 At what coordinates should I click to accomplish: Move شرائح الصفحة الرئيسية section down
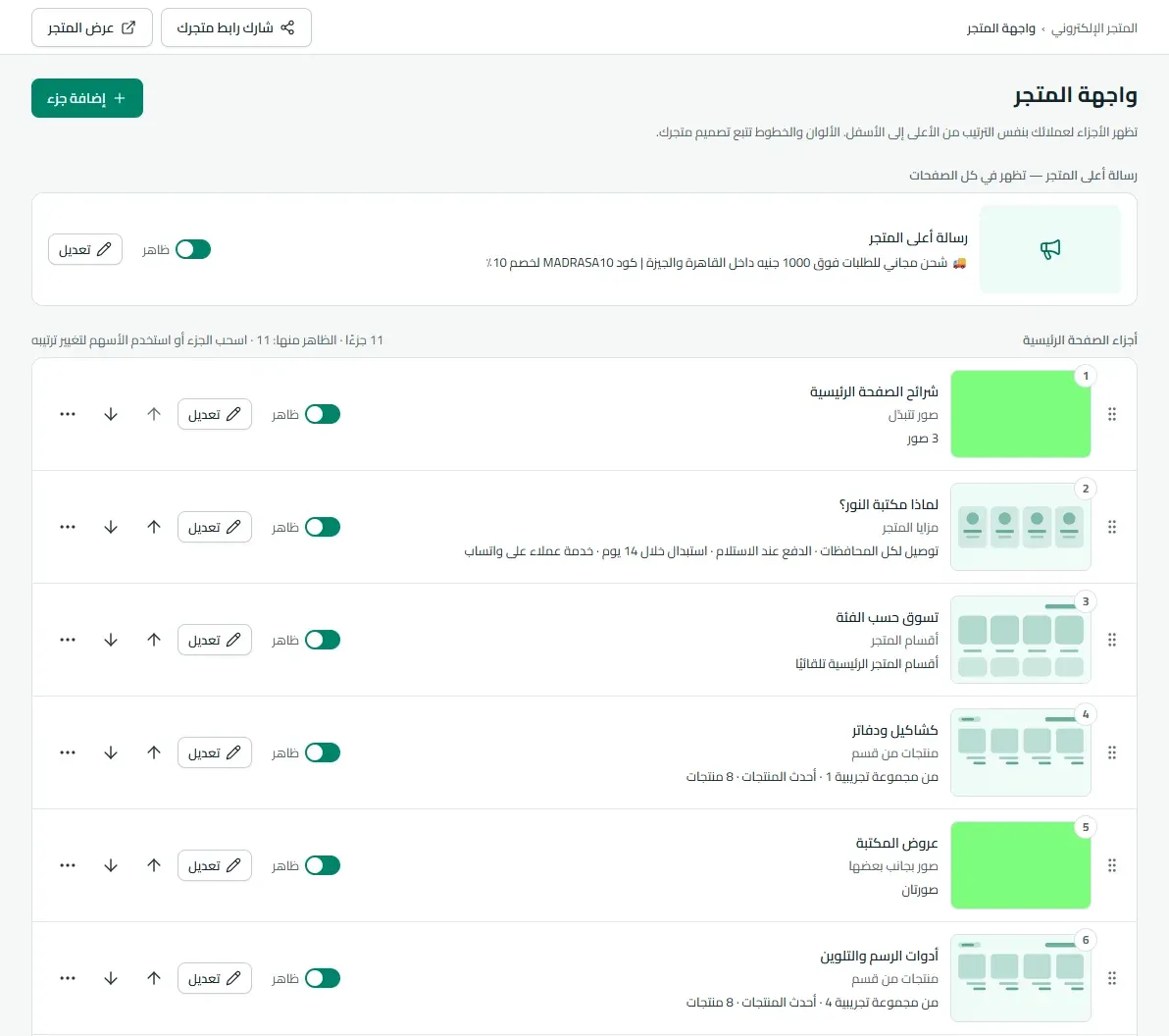[111, 414]
